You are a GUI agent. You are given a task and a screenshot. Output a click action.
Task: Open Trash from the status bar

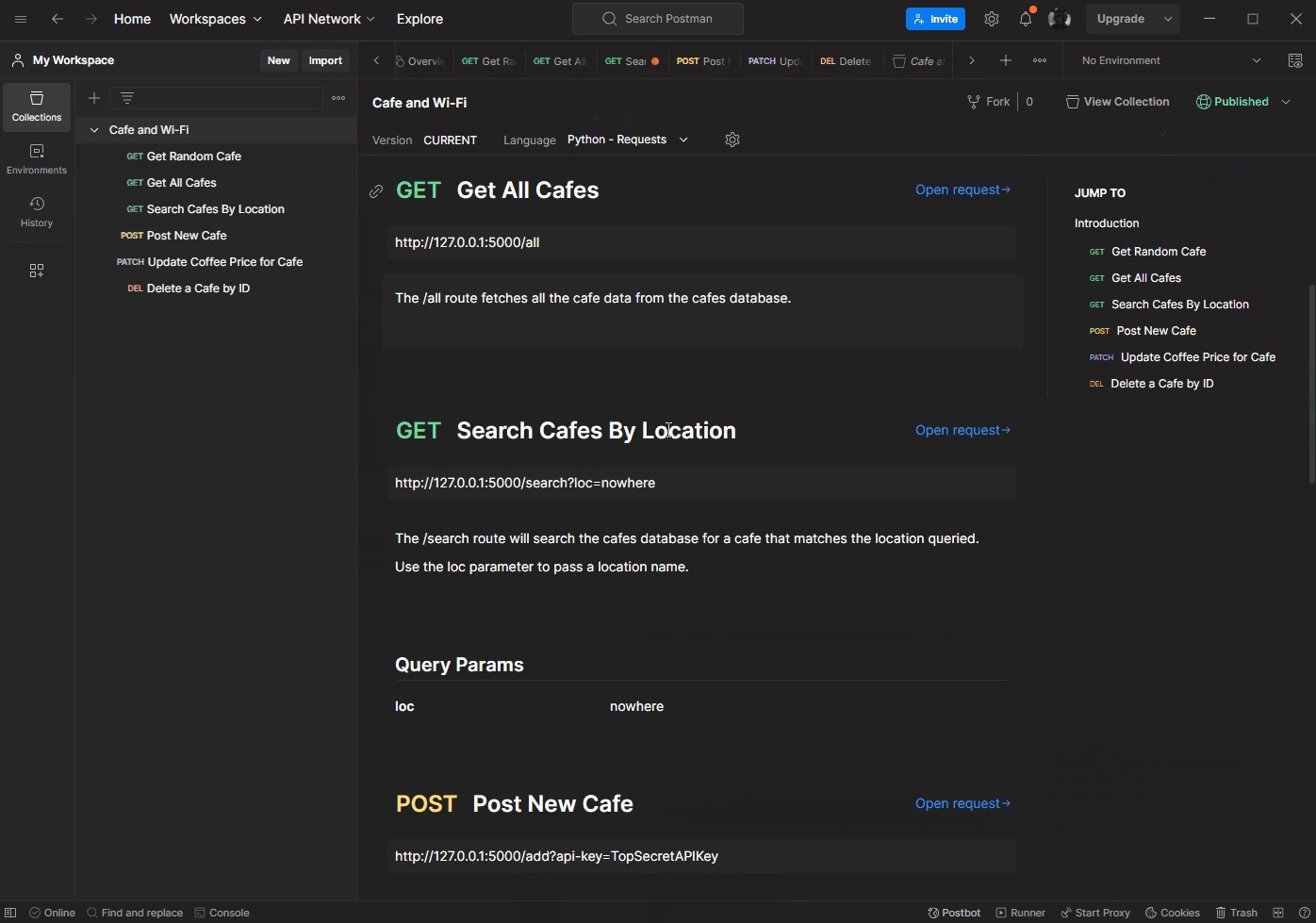point(1237,913)
